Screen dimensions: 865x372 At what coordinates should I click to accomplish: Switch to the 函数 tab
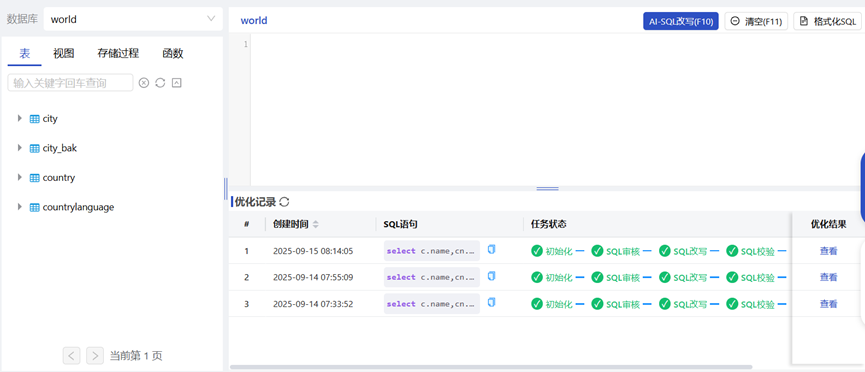click(173, 54)
